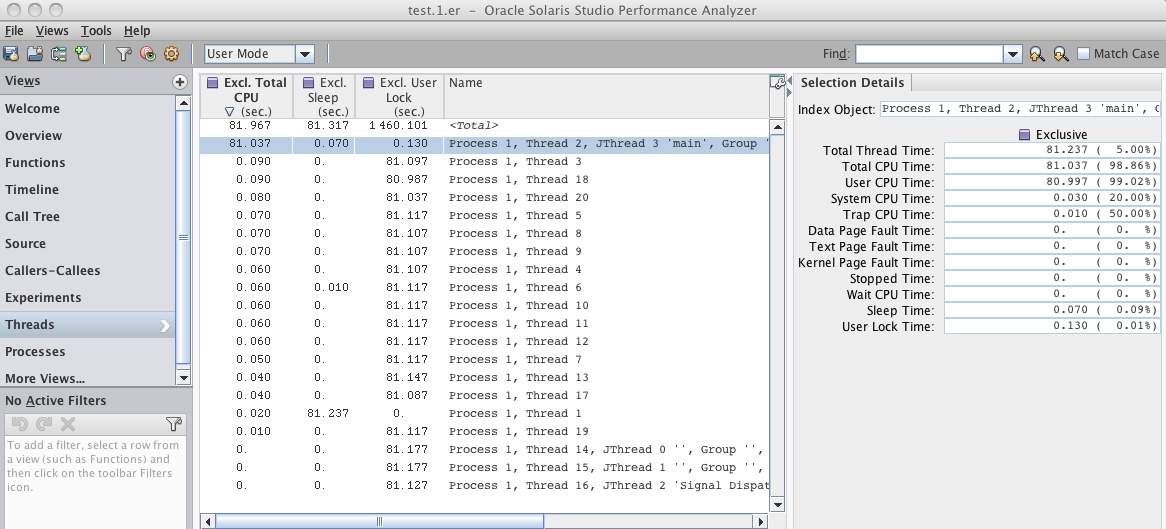Open the Call Tree view
This screenshot has height=529, width=1166.
click(88, 217)
